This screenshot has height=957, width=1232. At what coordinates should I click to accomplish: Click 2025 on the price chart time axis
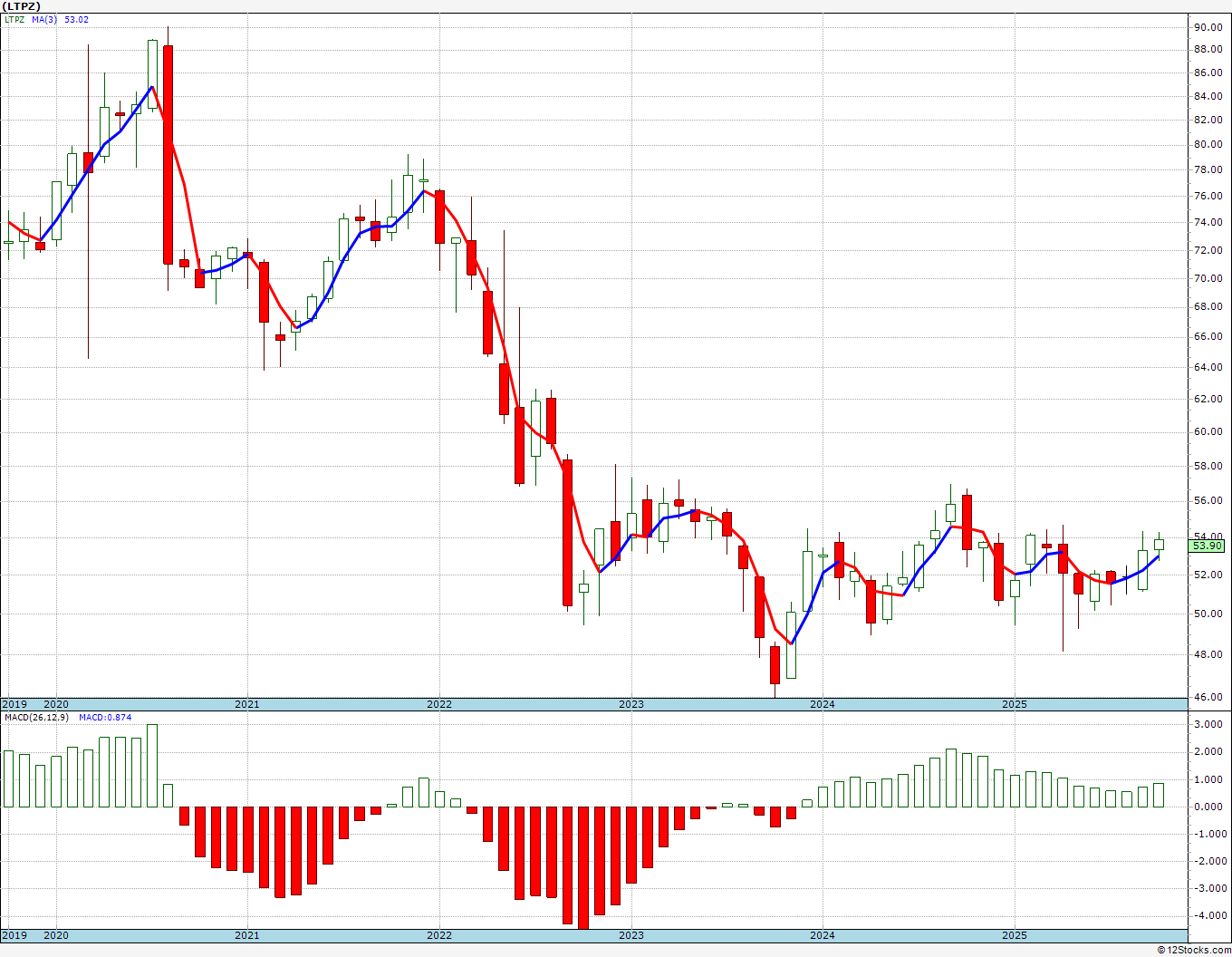pyautogui.click(x=1015, y=704)
